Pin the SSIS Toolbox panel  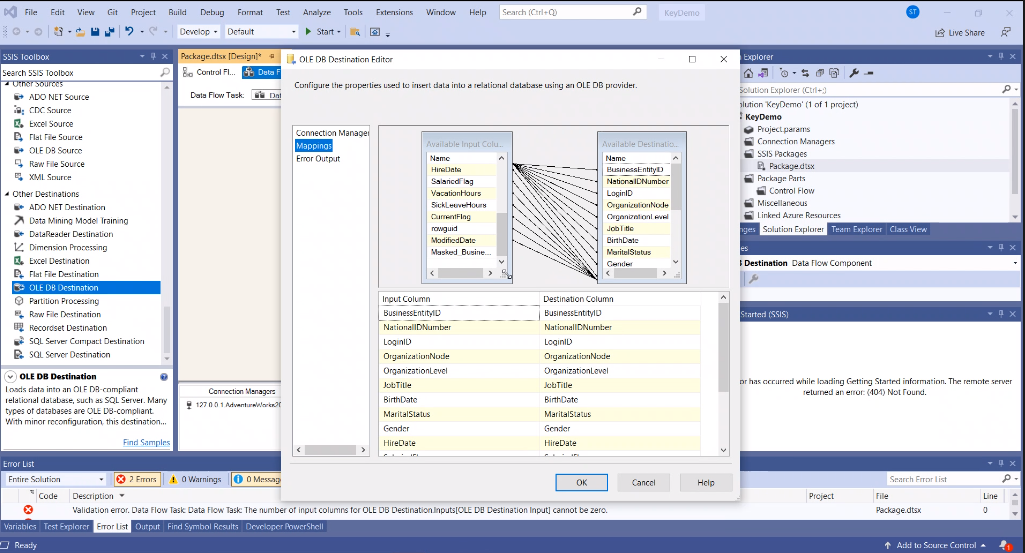153,57
